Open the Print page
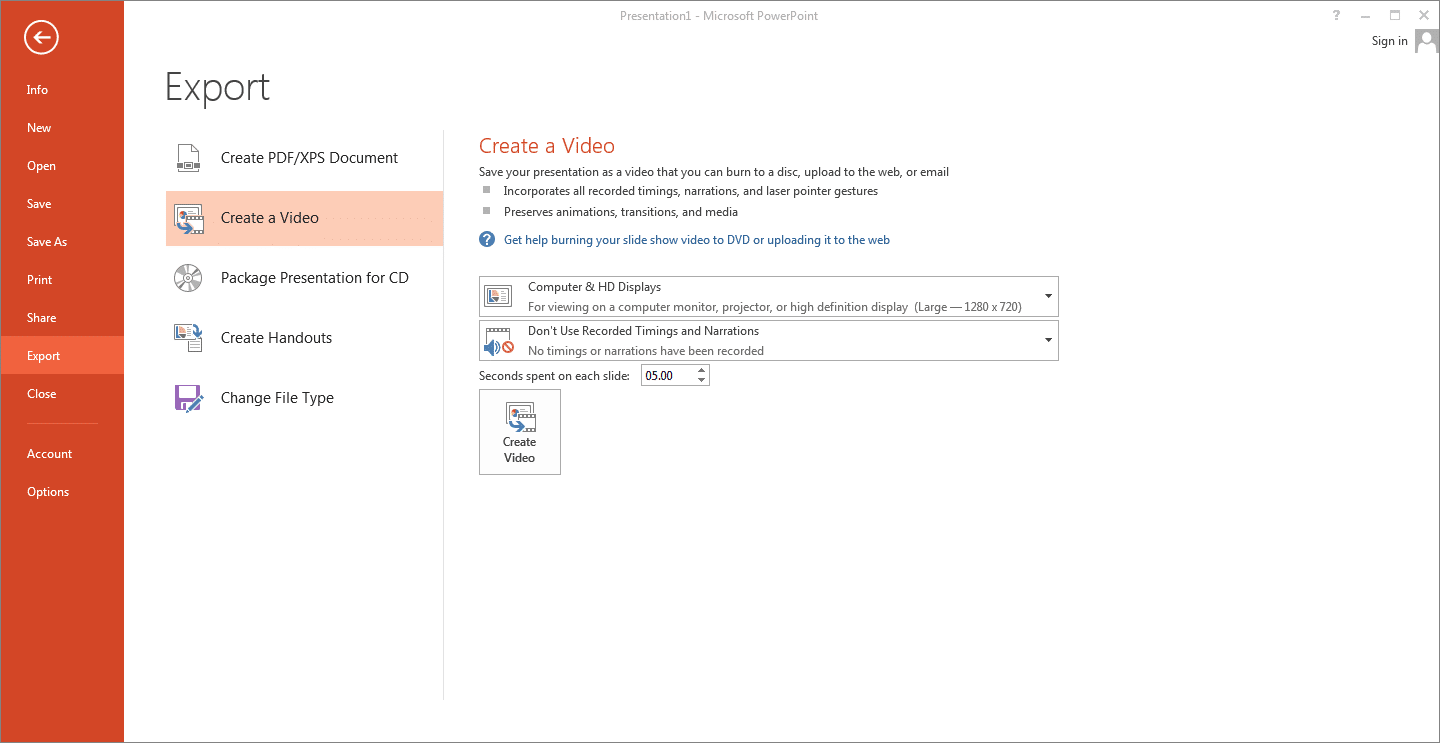This screenshot has height=743, width=1440. 62,280
